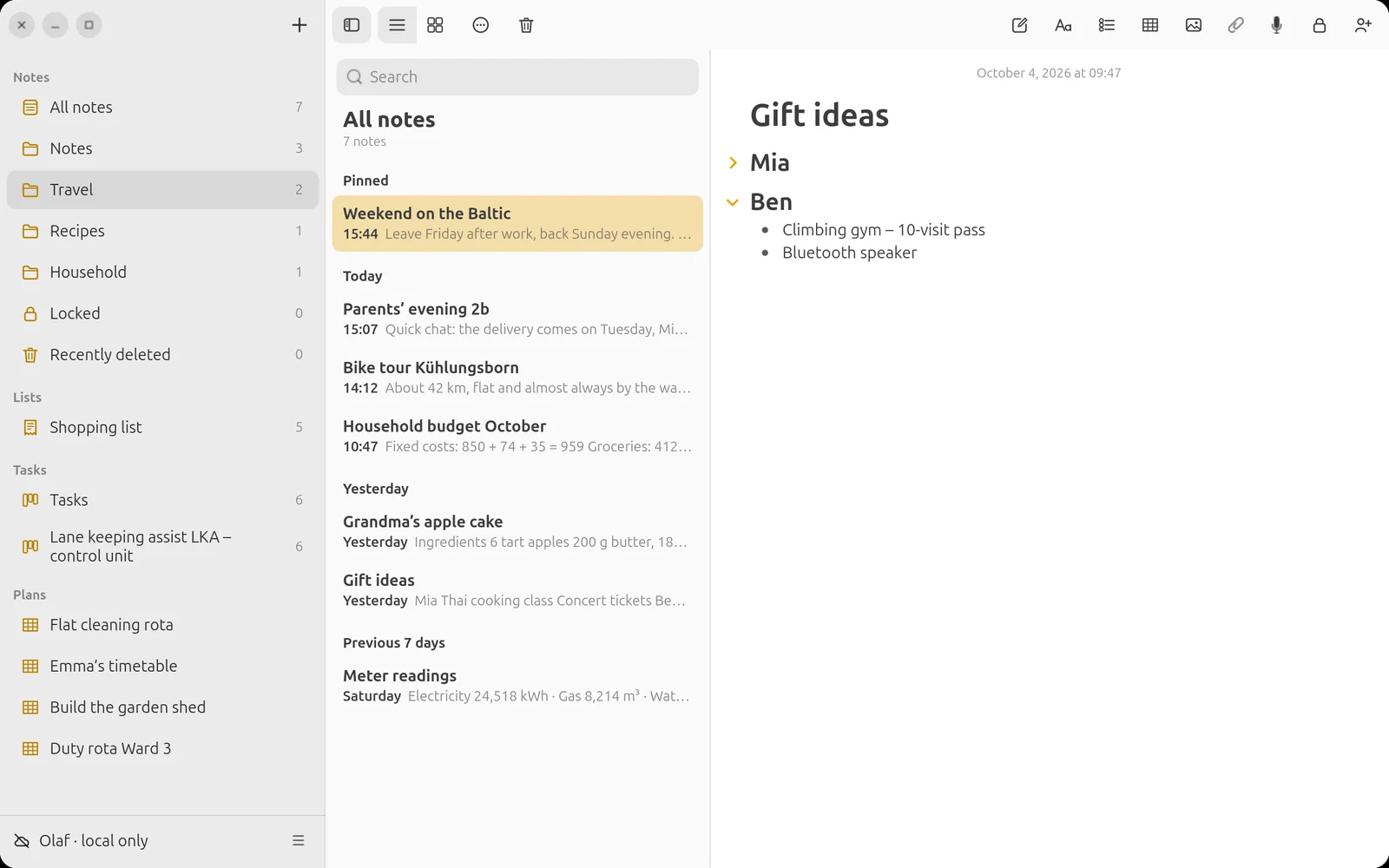Image resolution: width=1389 pixels, height=868 pixels.
Task: Lock the note with padlock icon
Action: 1320,25
